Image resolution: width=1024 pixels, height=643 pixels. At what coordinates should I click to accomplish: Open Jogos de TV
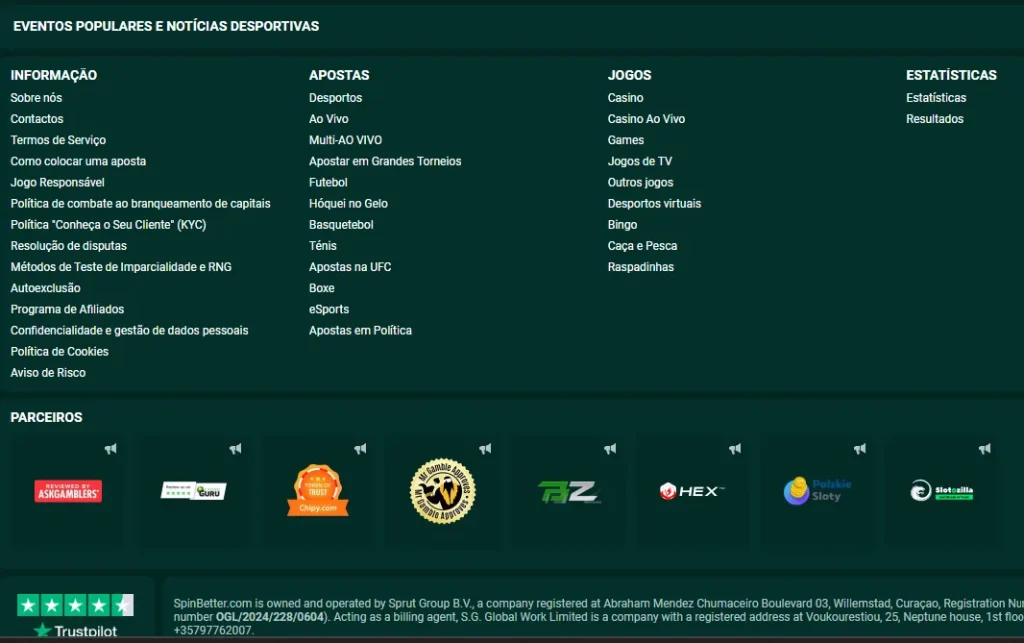pyautogui.click(x=640, y=161)
